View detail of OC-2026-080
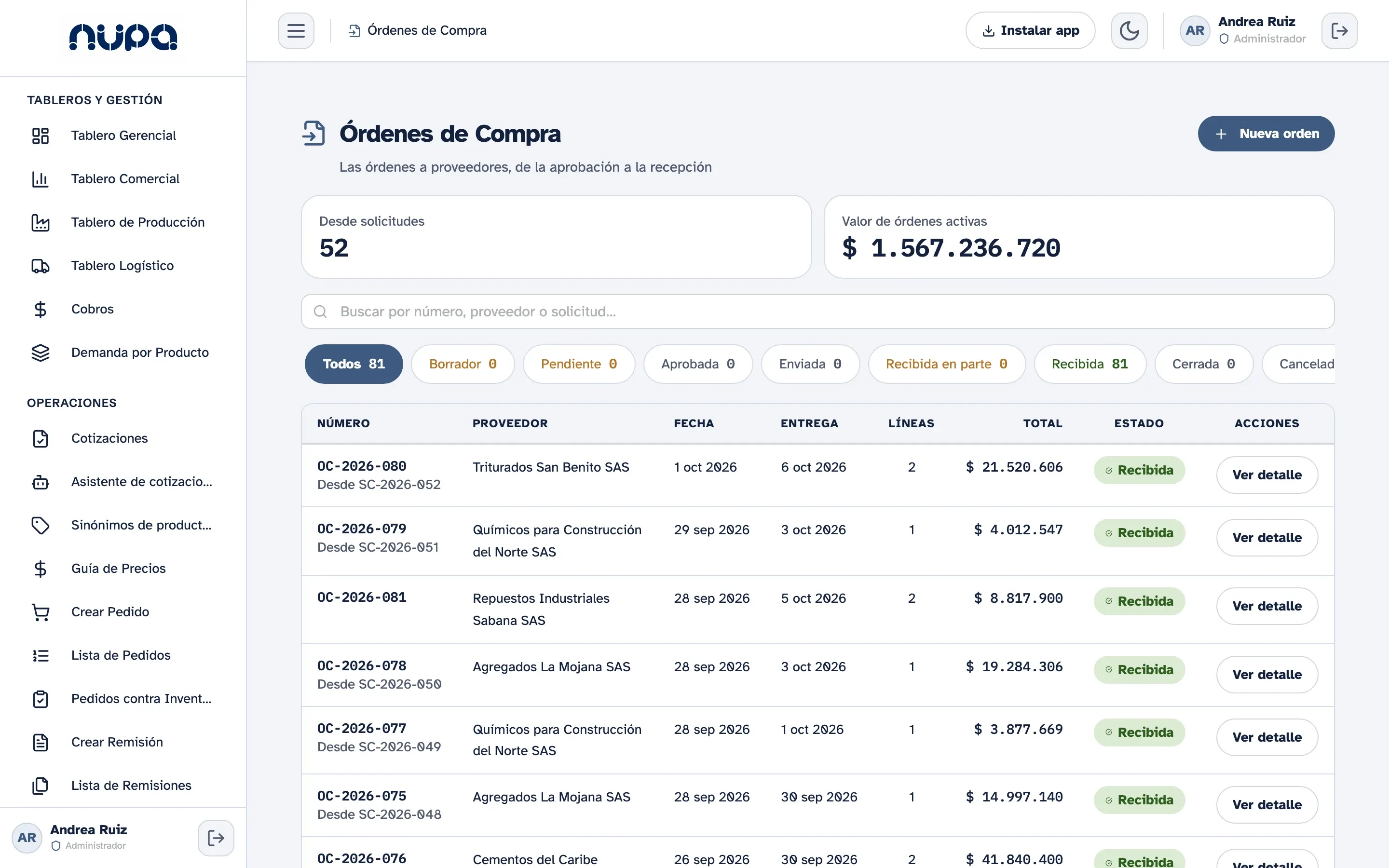The width and height of the screenshot is (1389, 868). coord(1267,475)
